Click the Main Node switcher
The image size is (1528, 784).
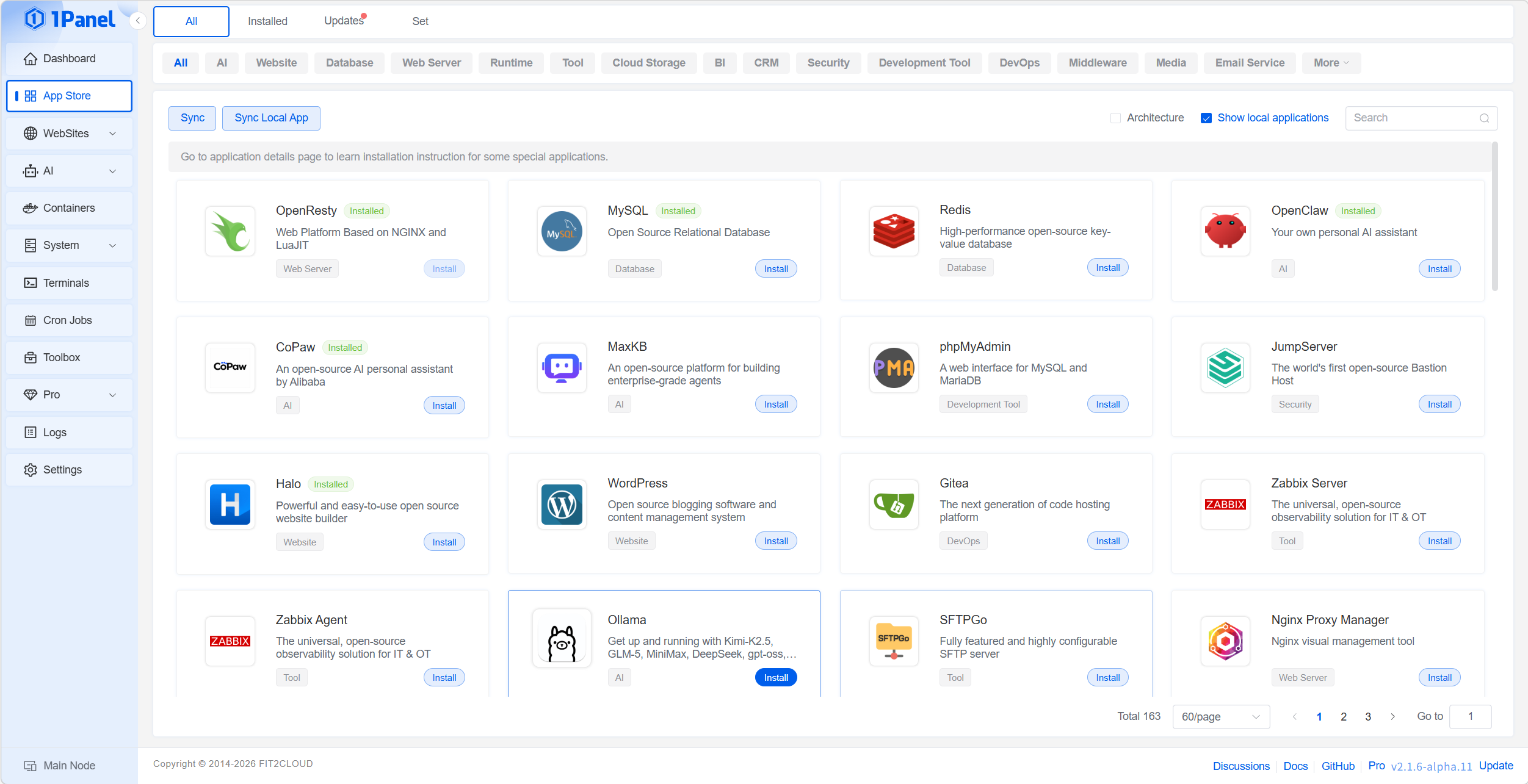(60, 766)
